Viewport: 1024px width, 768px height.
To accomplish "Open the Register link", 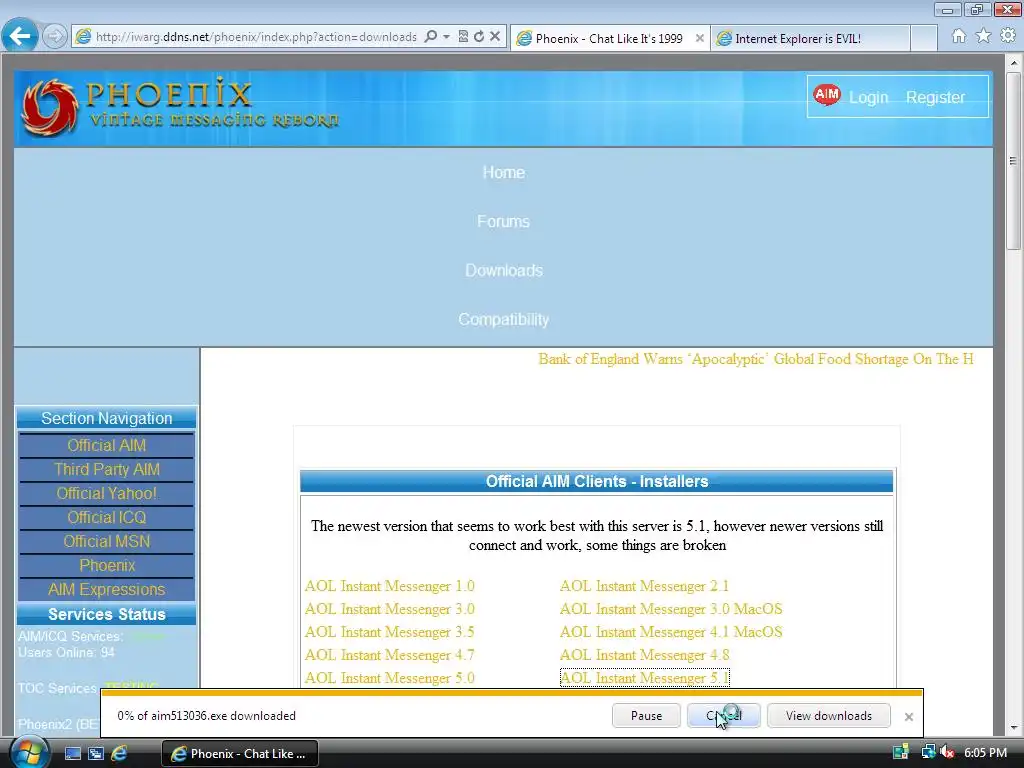I will (935, 97).
